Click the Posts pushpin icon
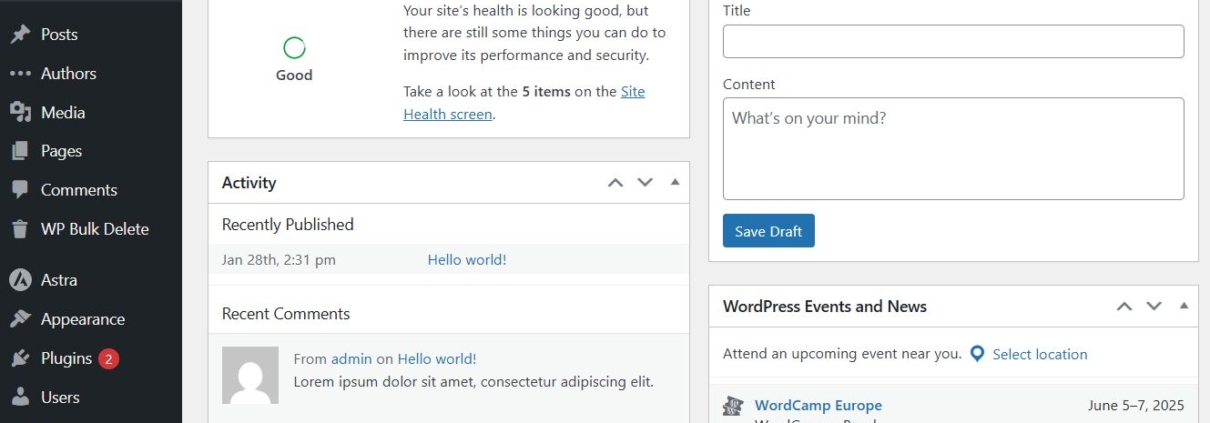 coord(20,35)
